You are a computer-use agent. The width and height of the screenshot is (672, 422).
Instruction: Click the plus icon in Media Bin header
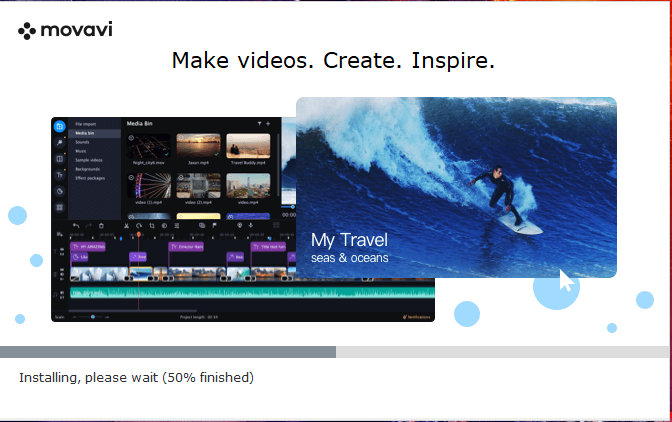(268, 124)
